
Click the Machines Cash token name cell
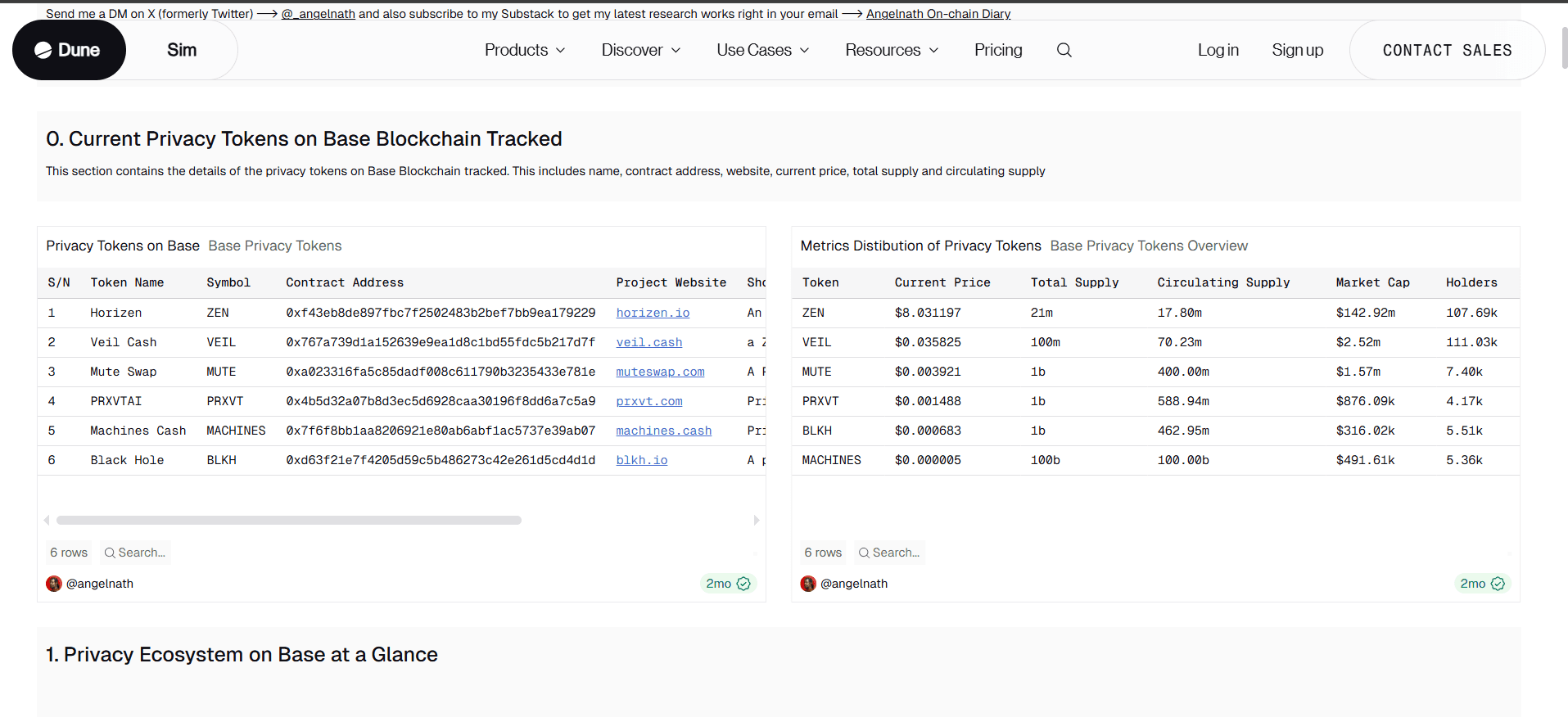[x=138, y=431]
